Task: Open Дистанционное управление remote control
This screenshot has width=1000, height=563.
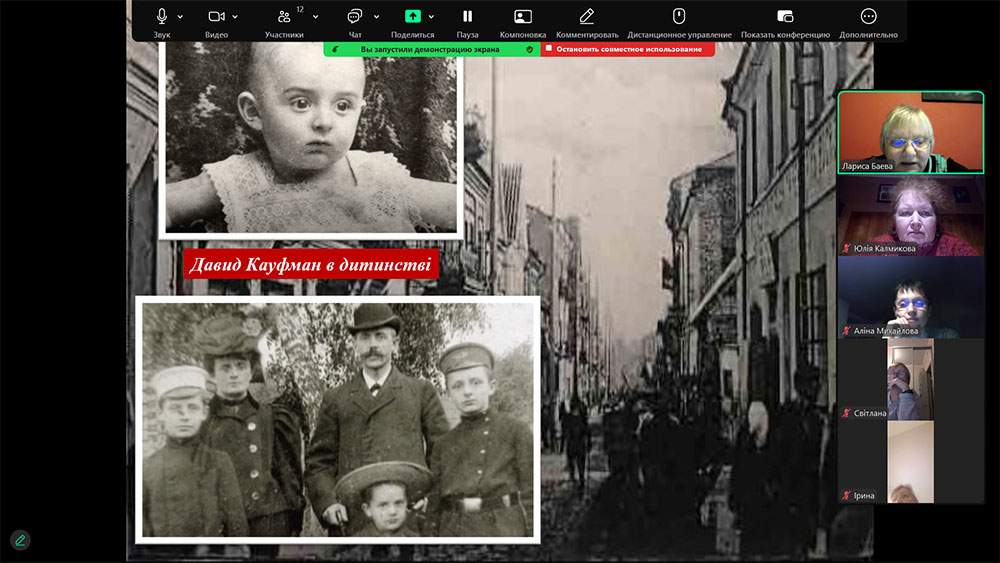Action: pos(679,17)
